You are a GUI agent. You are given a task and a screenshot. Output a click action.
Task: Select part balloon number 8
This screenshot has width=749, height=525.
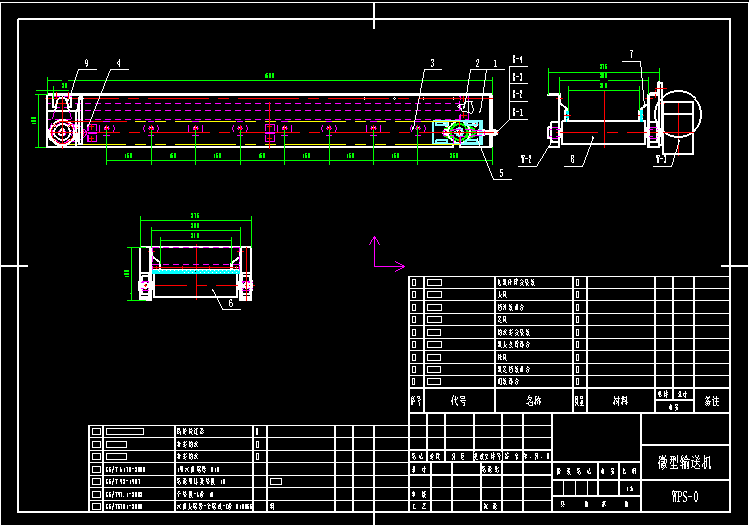click(572, 159)
